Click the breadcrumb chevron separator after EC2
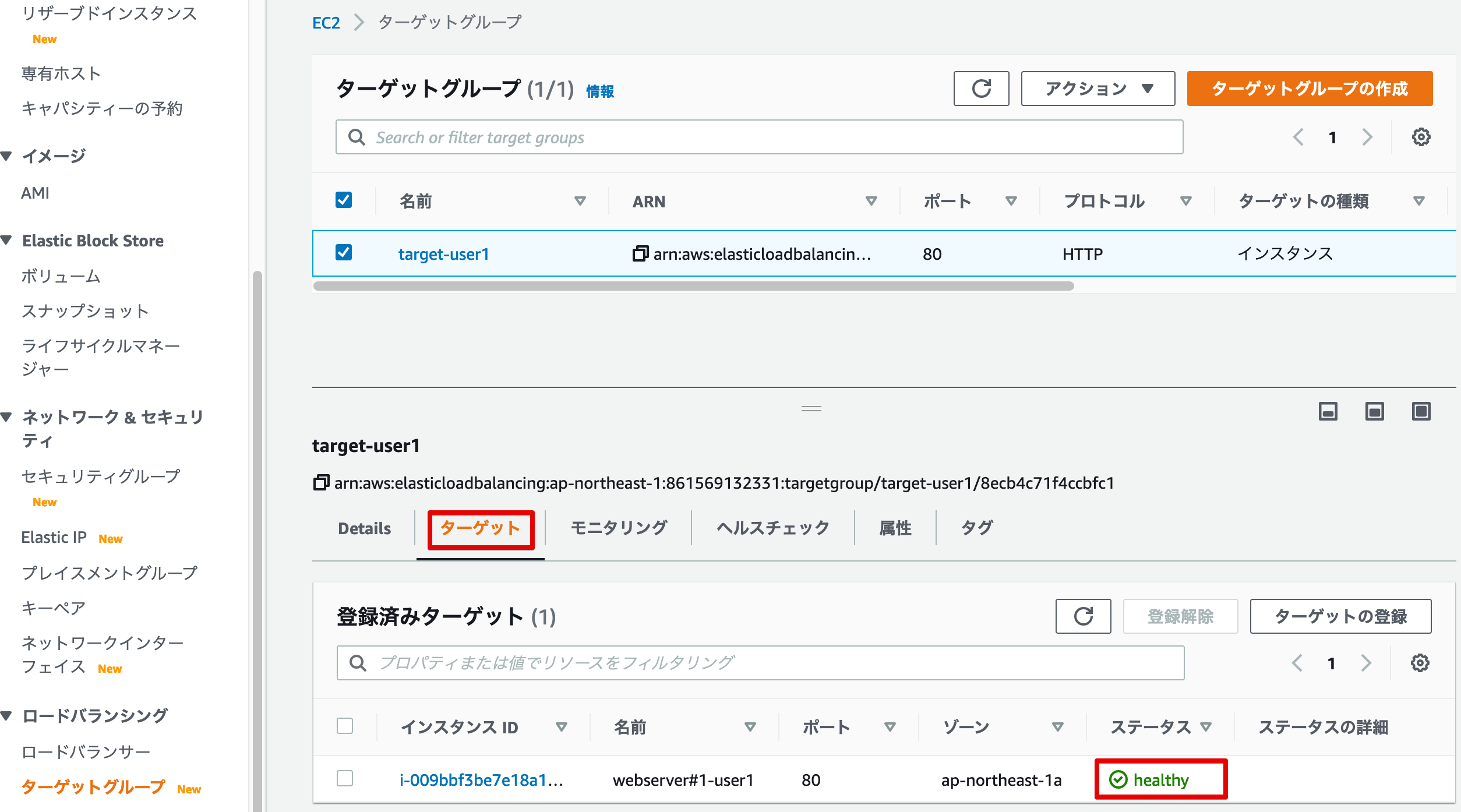 click(359, 22)
